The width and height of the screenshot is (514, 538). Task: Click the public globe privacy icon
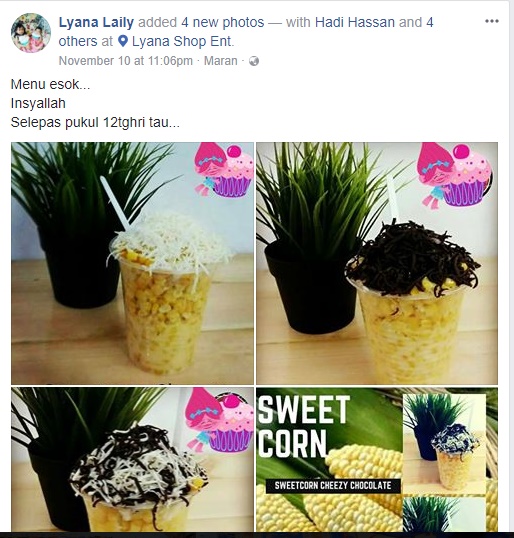[x=254, y=61]
